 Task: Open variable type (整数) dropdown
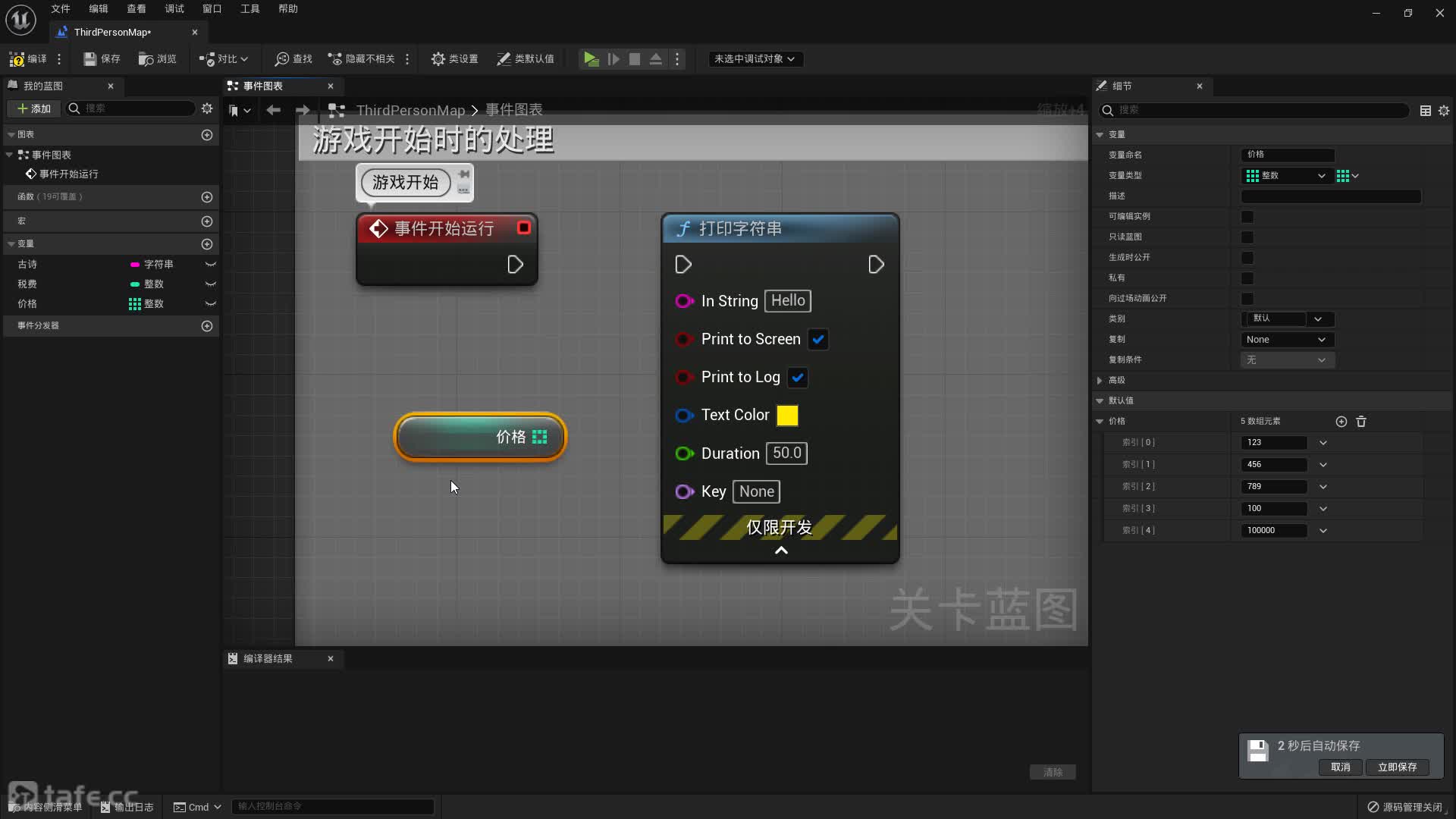pos(1286,175)
